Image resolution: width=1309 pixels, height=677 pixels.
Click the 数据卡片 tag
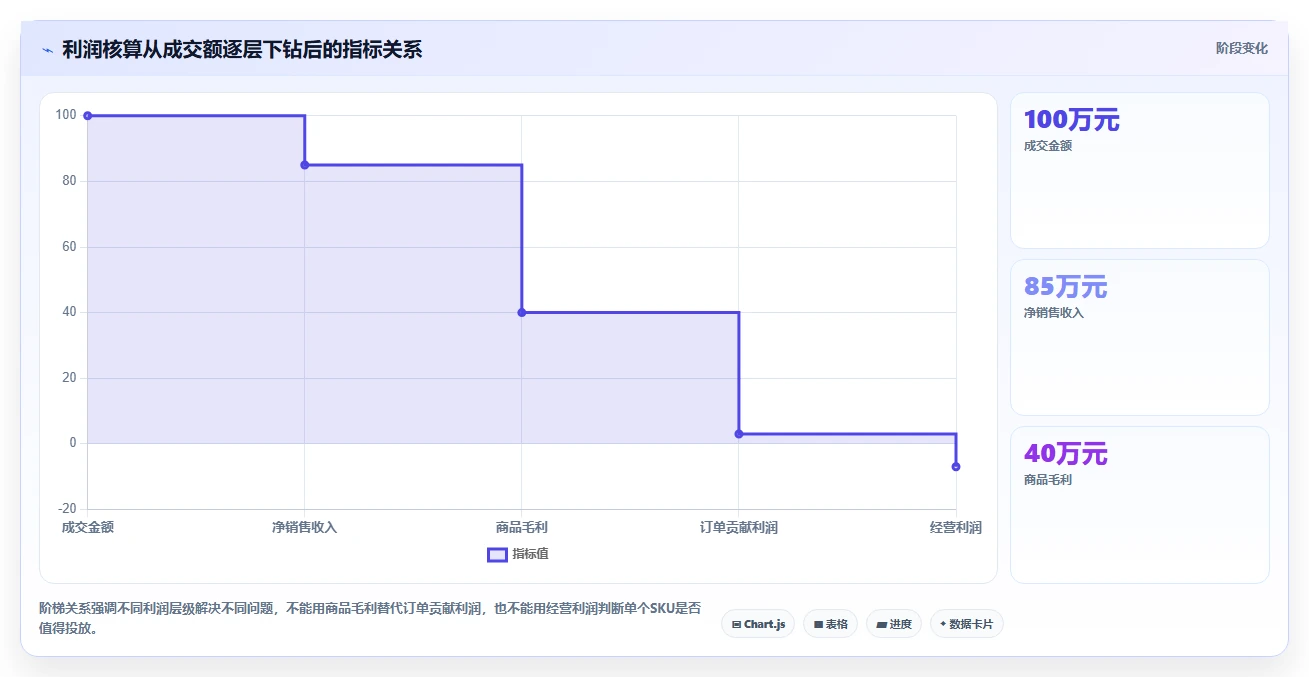tap(966, 624)
